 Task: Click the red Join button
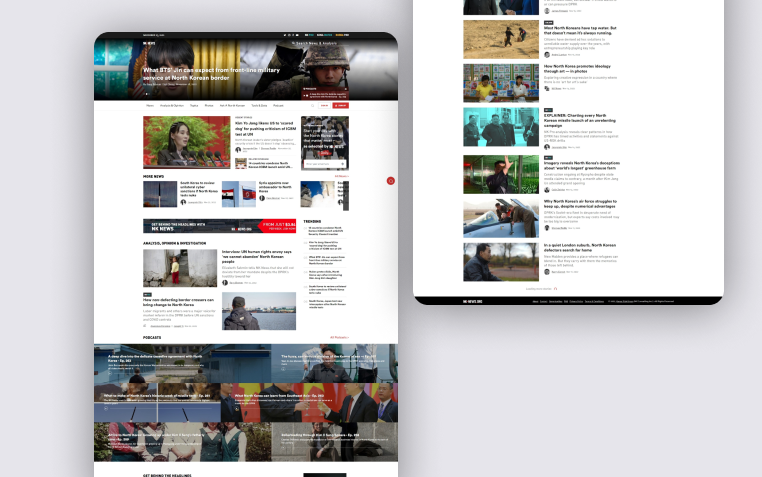click(x=341, y=105)
